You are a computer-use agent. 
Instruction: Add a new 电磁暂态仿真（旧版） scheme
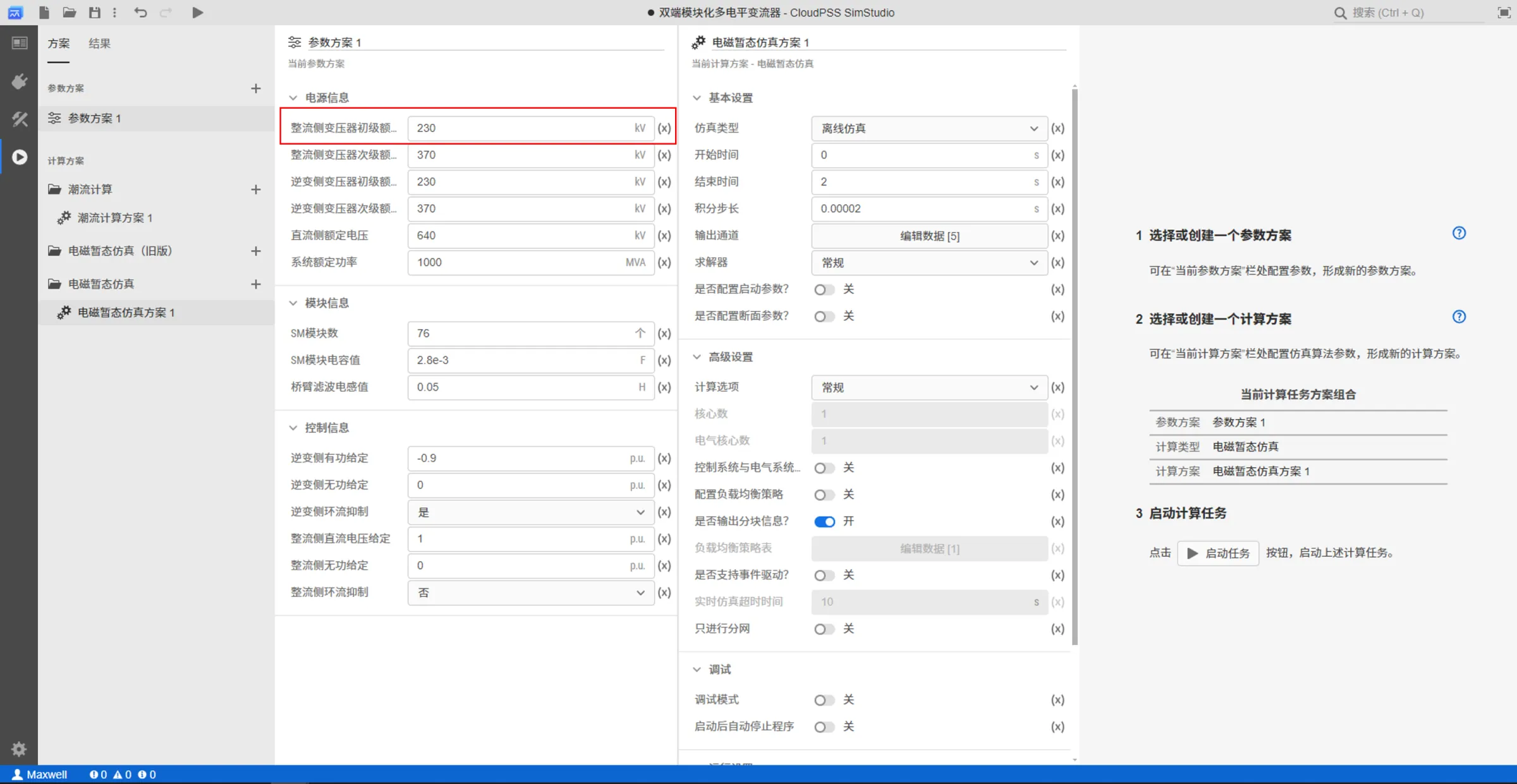255,251
